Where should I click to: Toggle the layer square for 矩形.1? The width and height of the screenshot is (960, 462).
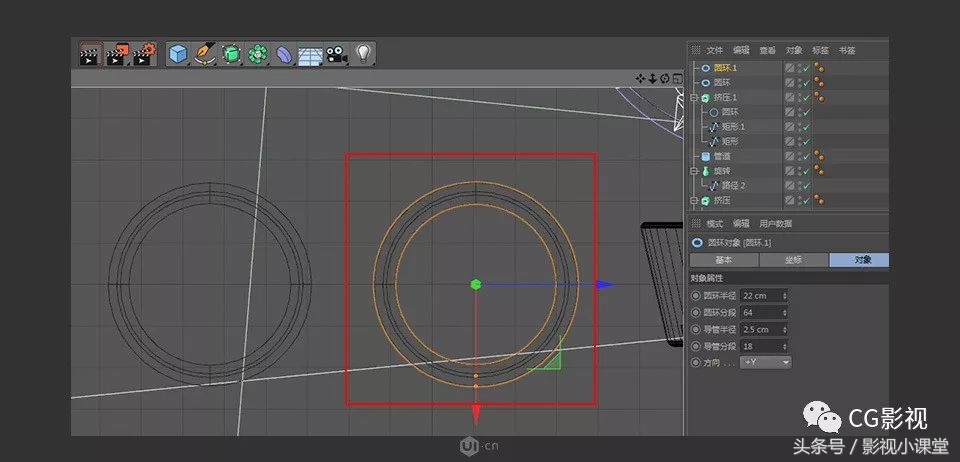790,127
